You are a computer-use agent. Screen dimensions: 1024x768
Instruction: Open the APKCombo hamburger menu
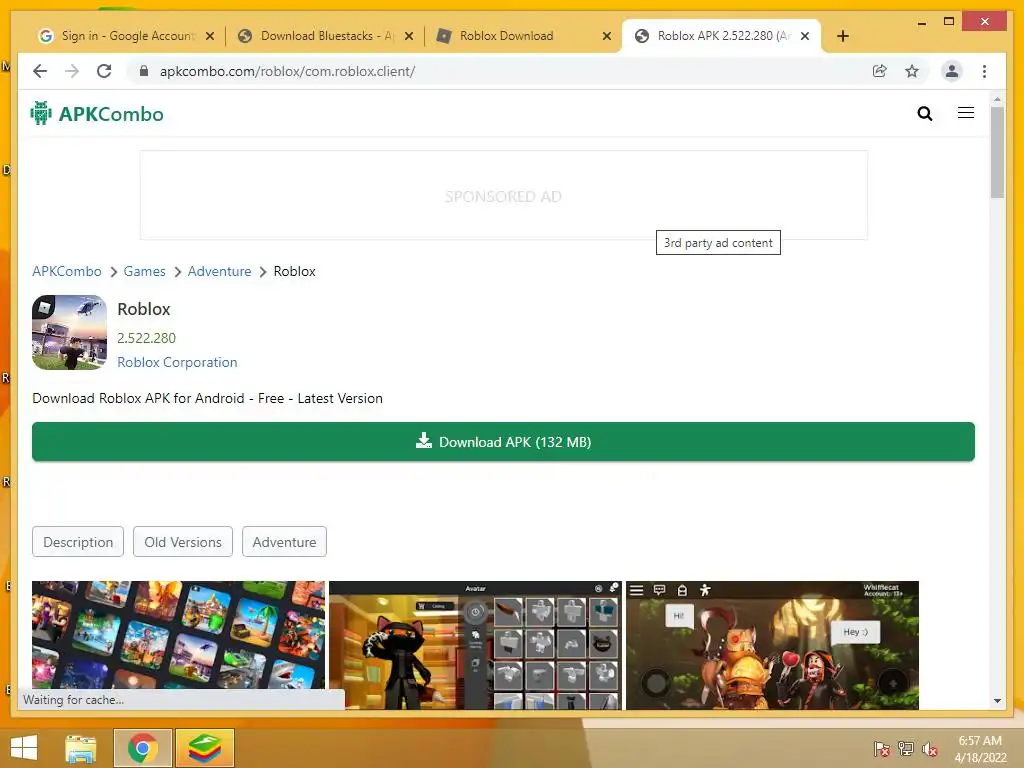966,113
